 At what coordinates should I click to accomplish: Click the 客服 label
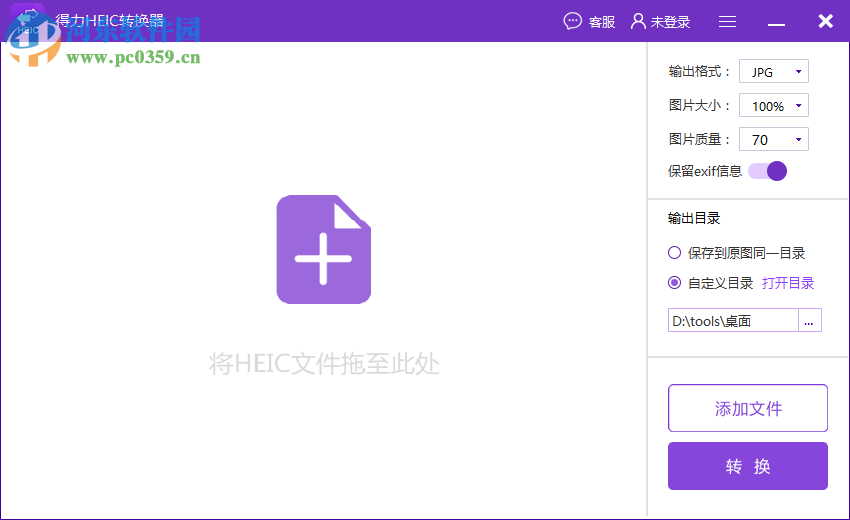pyautogui.click(x=602, y=22)
